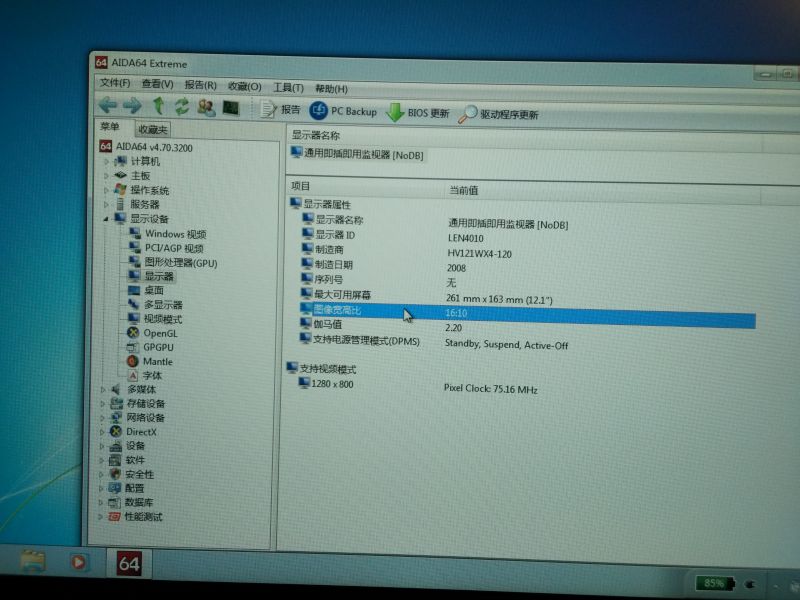Click BIOS 更新 toolbar button

pos(418,113)
